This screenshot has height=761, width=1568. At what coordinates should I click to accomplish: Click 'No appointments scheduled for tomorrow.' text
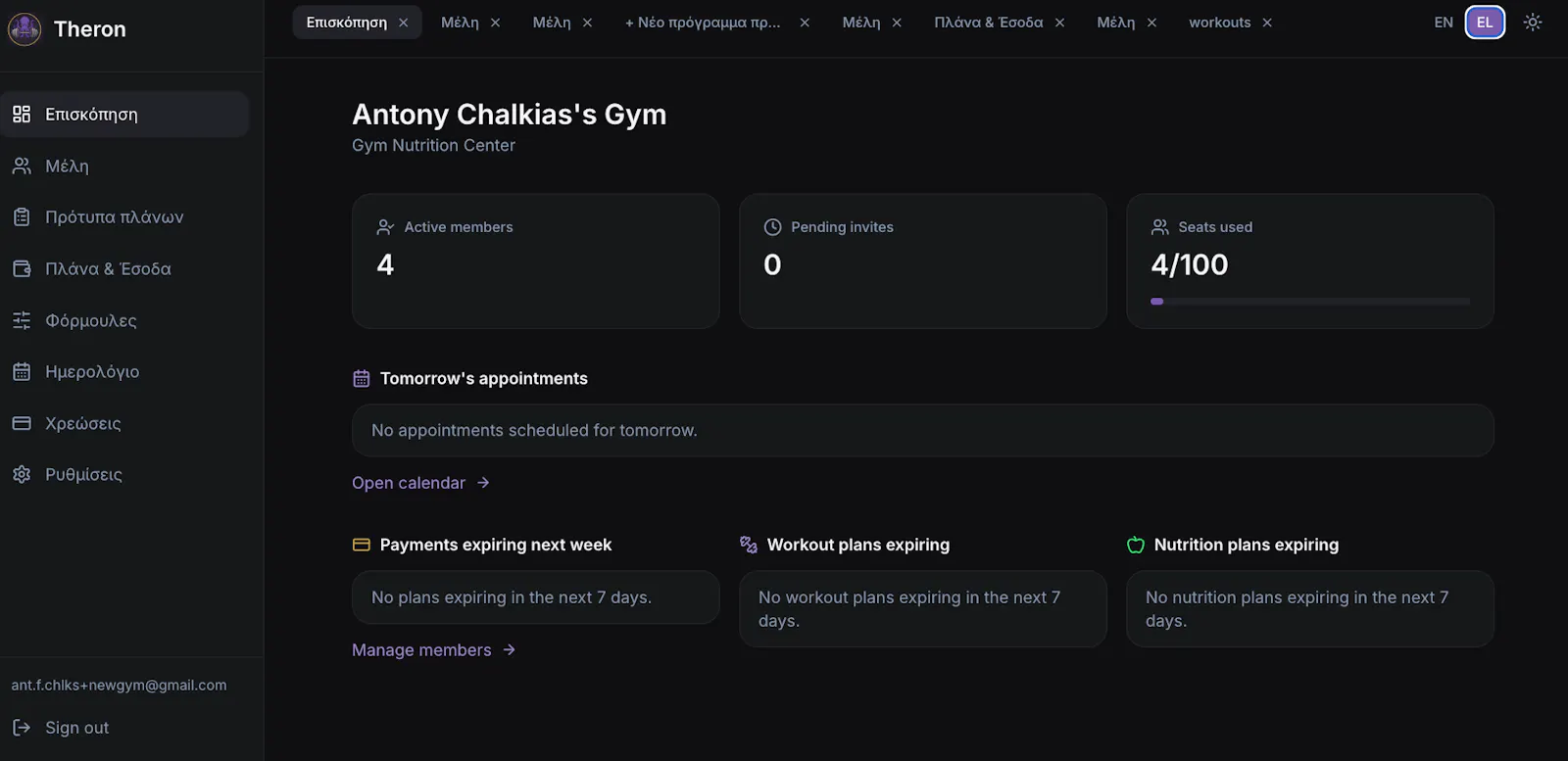[534, 431]
